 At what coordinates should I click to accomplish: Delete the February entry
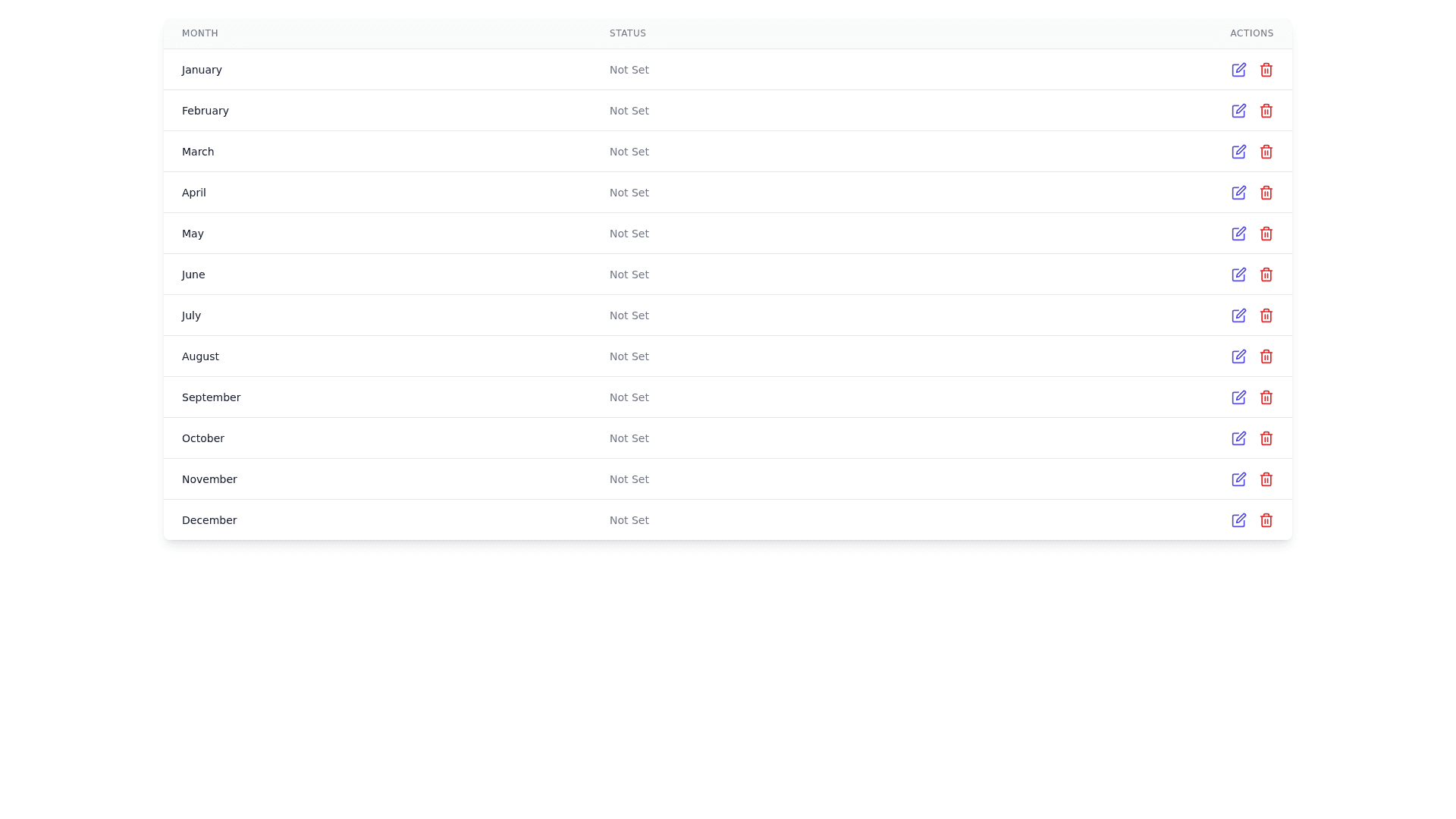pos(1266,111)
